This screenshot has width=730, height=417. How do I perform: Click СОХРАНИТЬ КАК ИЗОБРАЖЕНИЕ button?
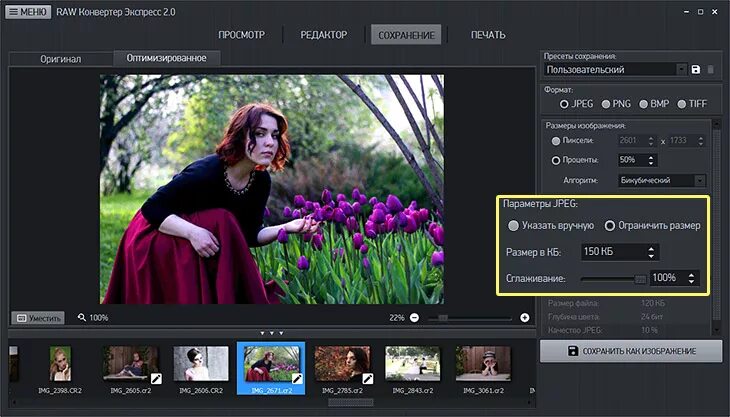pos(631,351)
